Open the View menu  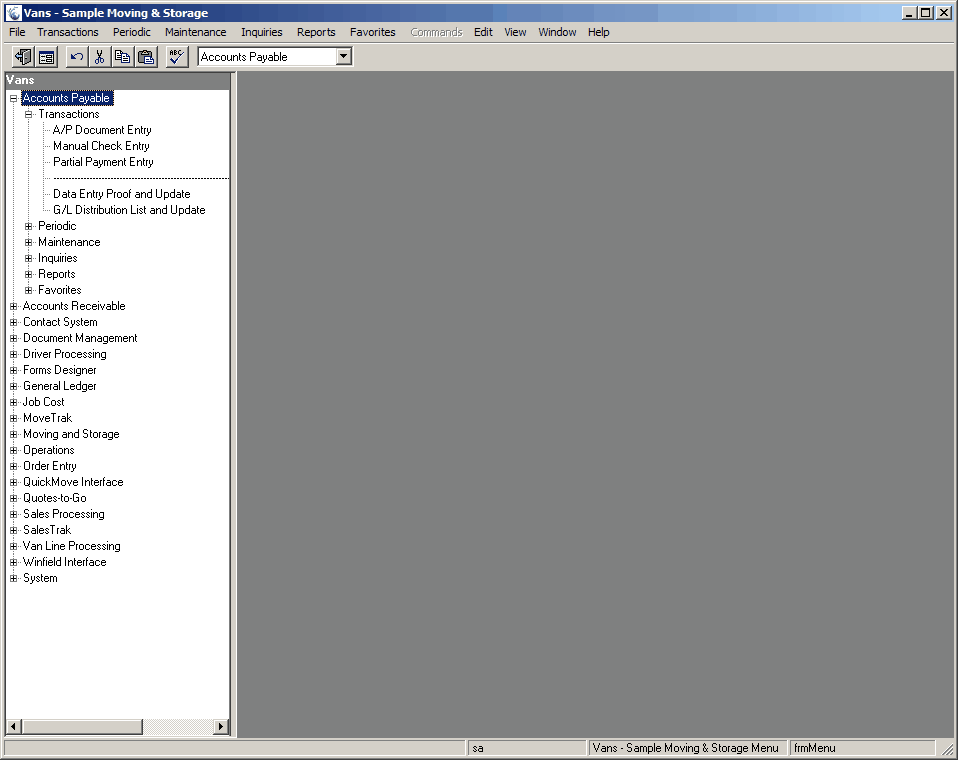(x=515, y=32)
